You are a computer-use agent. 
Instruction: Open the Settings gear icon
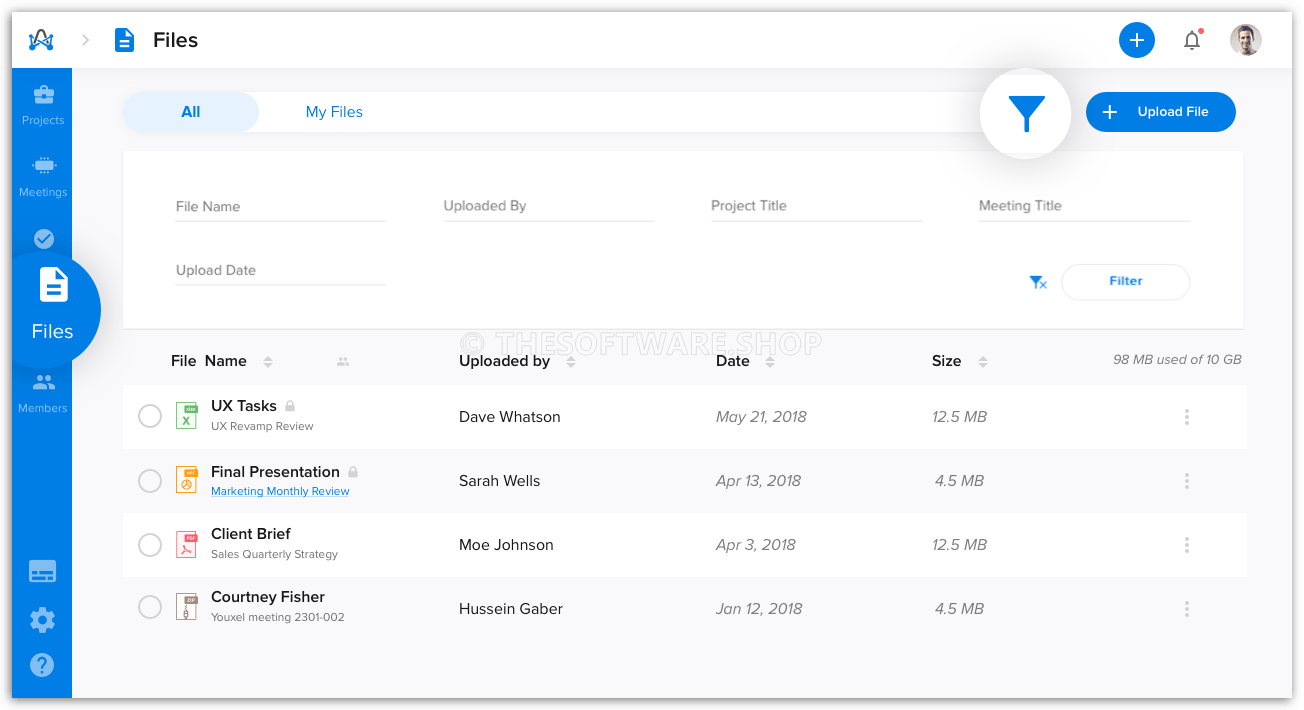pyautogui.click(x=42, y=620)
